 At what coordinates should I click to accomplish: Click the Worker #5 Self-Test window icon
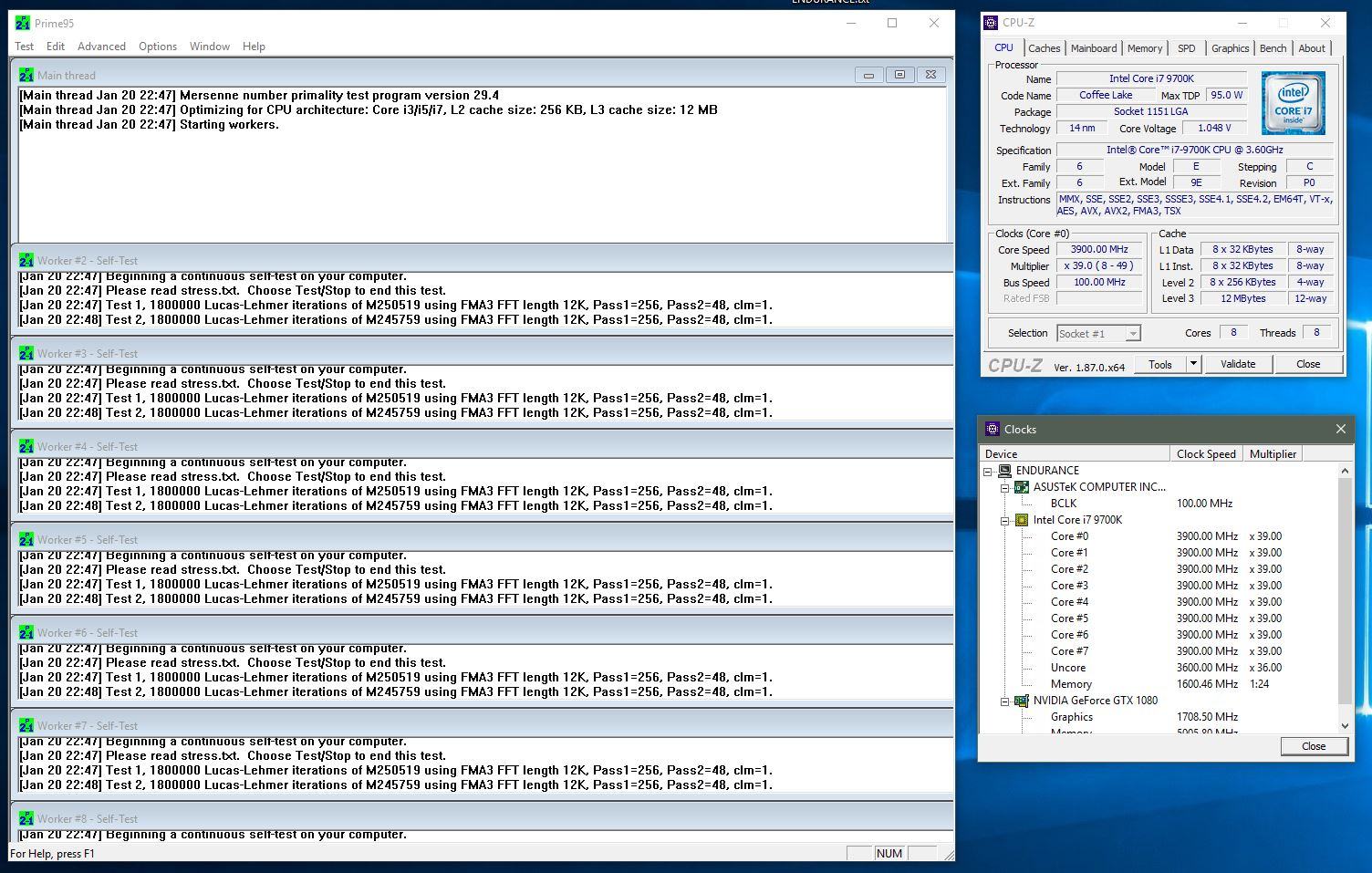(x=26, y=539)
